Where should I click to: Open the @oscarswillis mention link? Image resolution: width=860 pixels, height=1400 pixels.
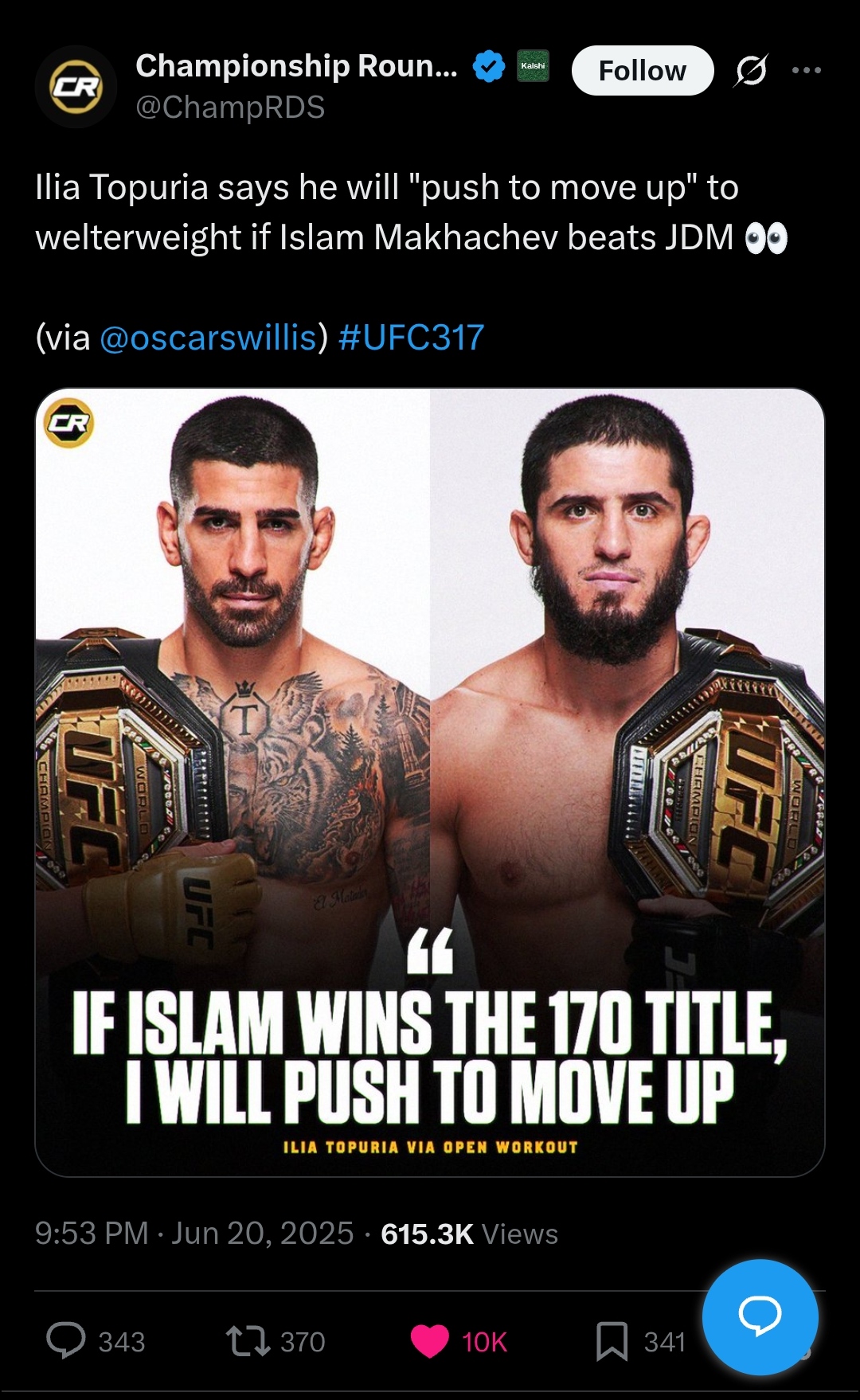209,338
